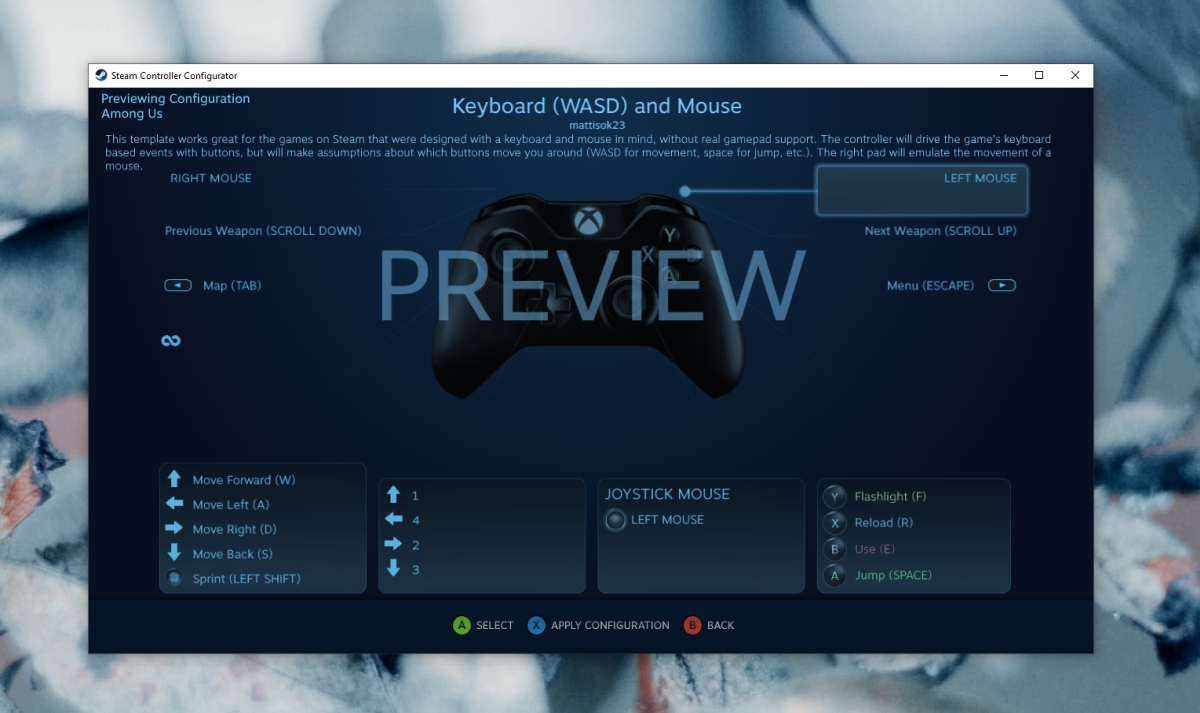Click the Reload (R) binding text
Viewport: 1200px width, 713px height.
(884, 522)
